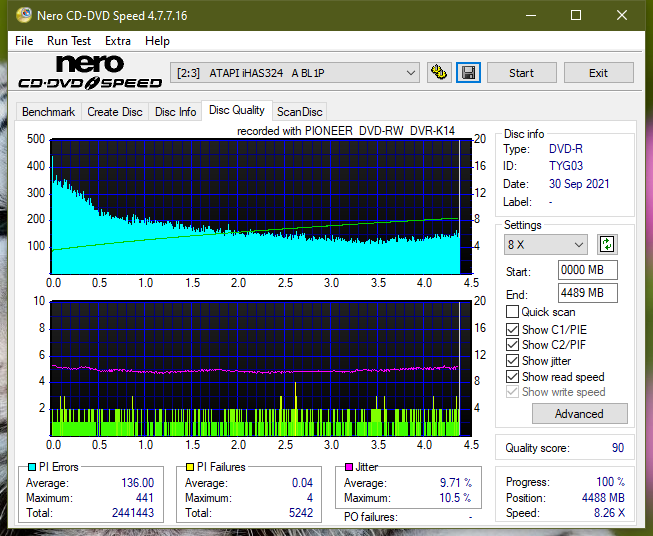Click the Speed 8.26 X value
The image size is (653, 536).
pyautogui.click(x=609, y=513)
